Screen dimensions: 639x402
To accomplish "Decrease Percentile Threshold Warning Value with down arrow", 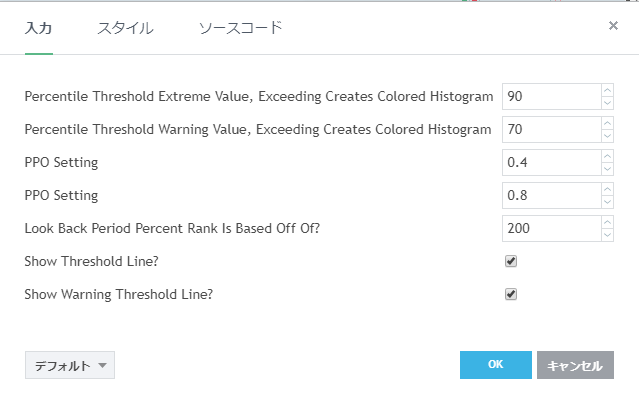I will 607,135.
